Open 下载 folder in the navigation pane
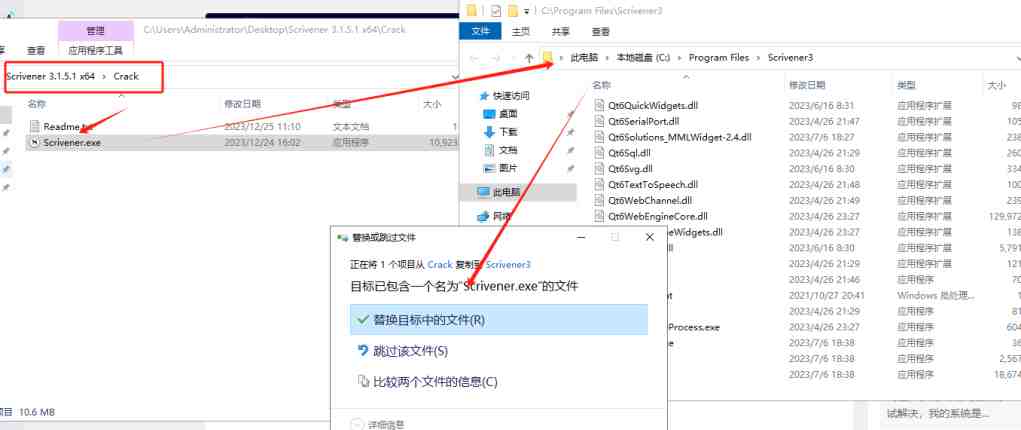The image size is (1021, 430). tap(509, 132)
